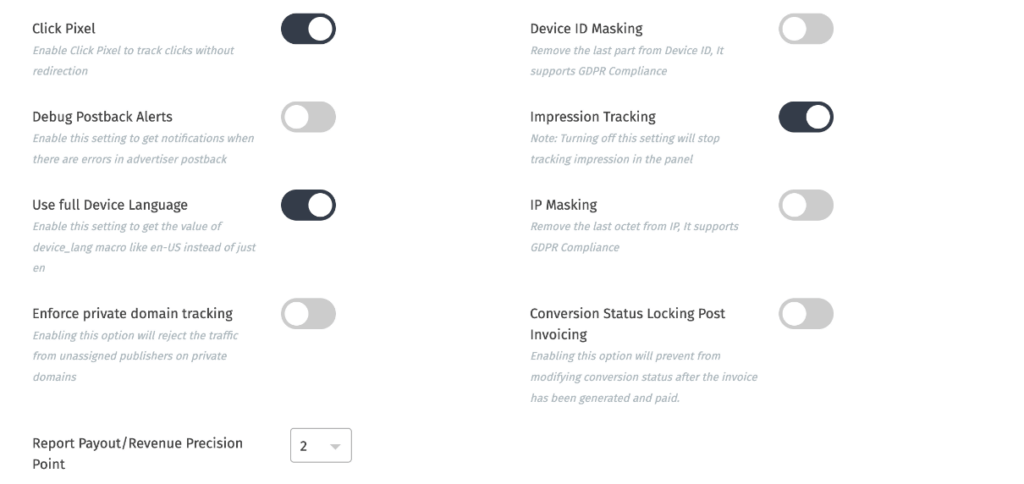Disable the Click Pixel toggle
Screen dimensions: 1024x484
(x=308, y=29)
